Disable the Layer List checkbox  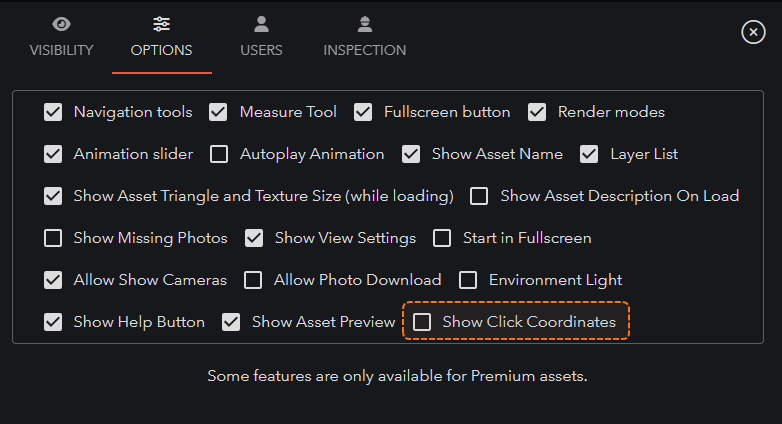click(x=589, y=154)
